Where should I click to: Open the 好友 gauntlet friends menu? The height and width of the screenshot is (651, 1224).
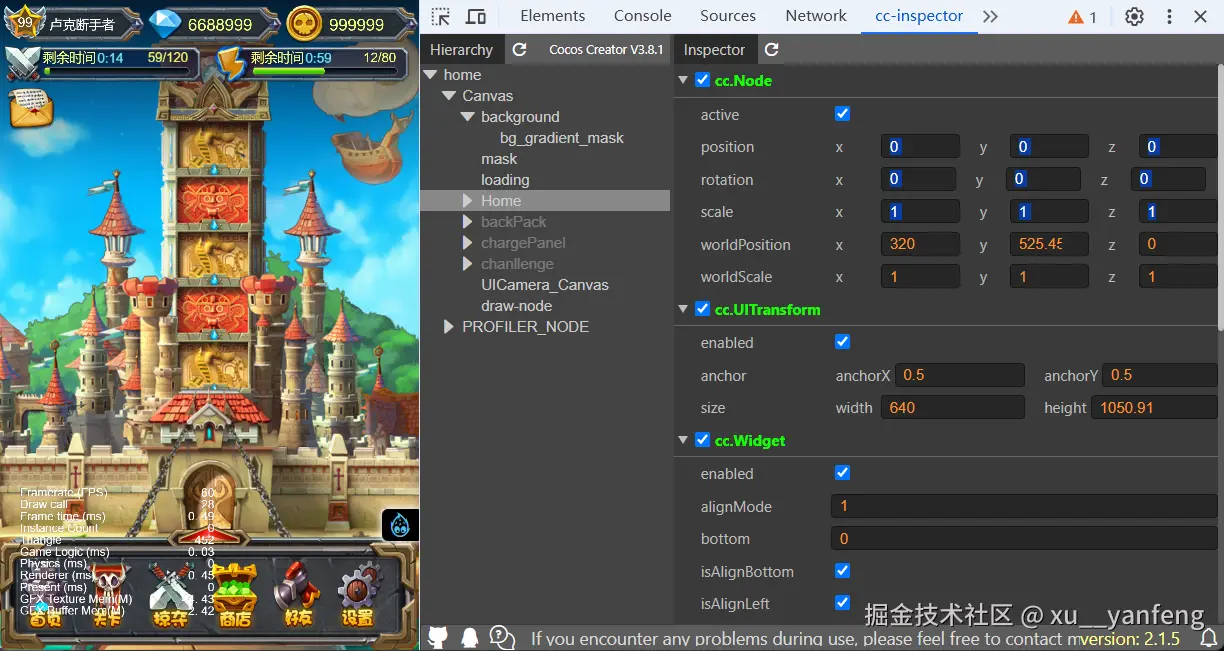298,593
